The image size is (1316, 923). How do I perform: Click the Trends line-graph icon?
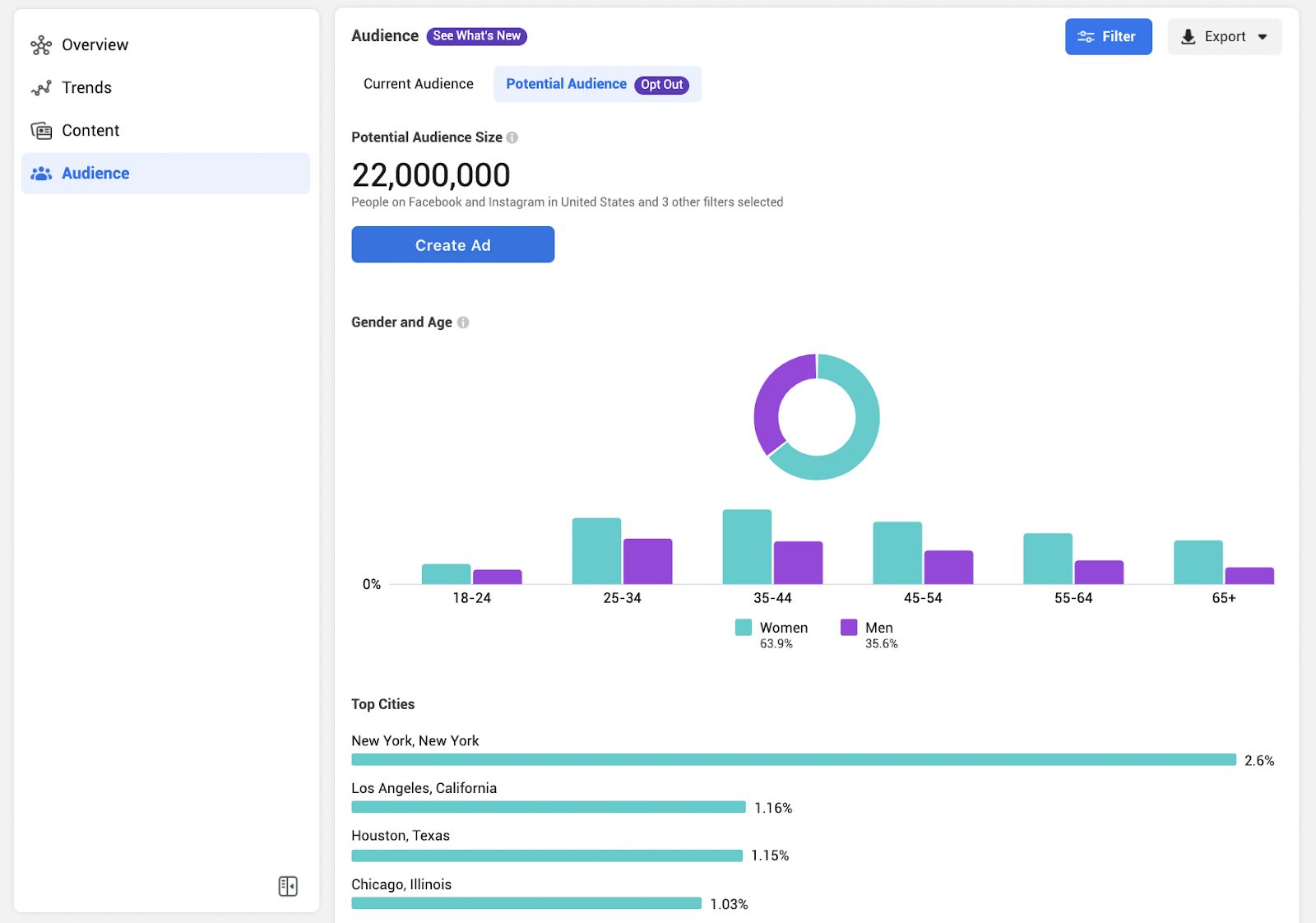pyautogui.click(x=41, y=88)
